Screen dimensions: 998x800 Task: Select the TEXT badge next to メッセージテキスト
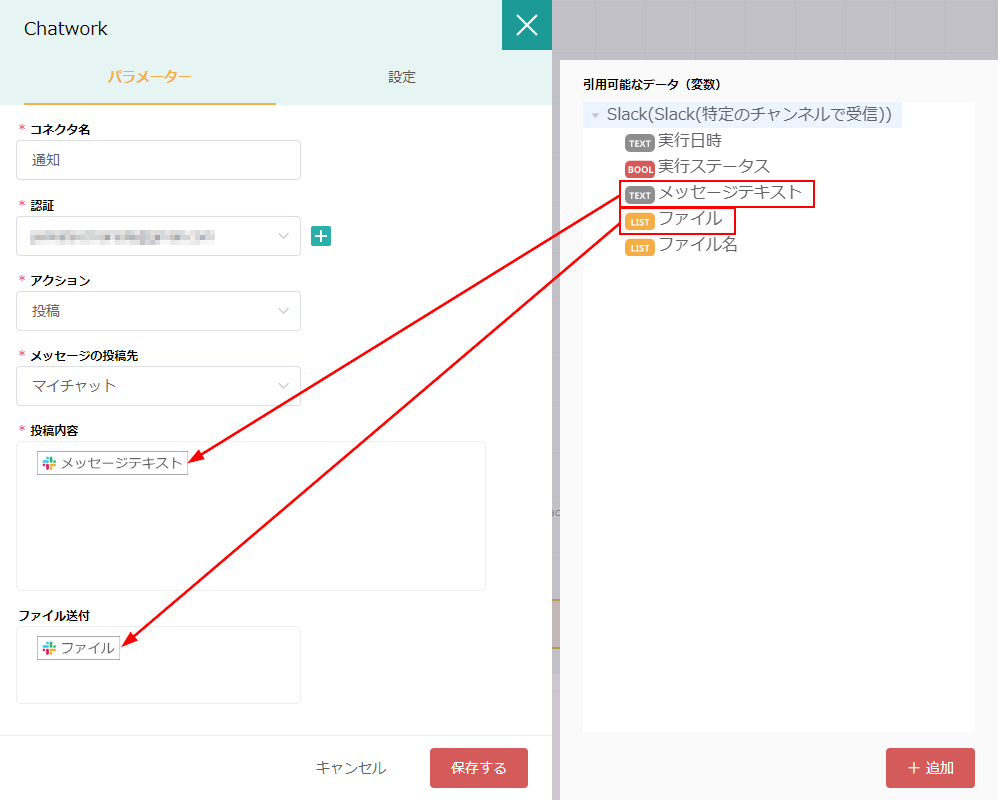click(640, 195)
